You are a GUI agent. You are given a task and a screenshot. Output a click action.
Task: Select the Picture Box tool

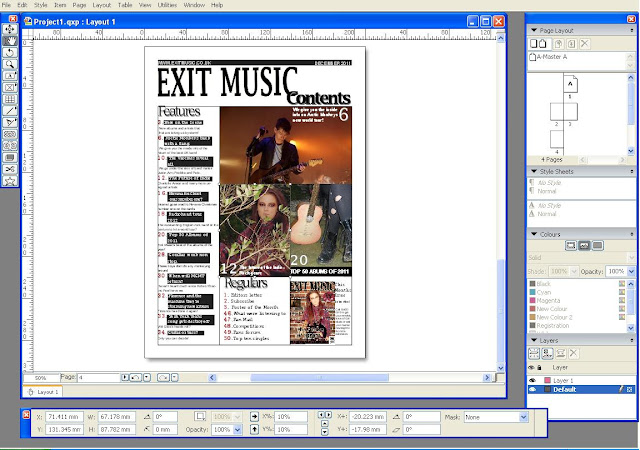point(10,87)
